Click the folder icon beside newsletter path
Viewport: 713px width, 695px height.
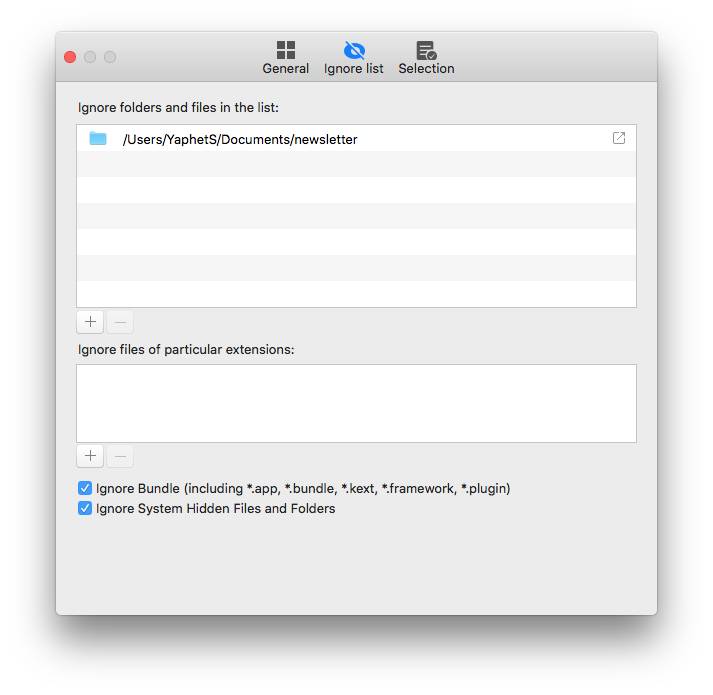pos(98,138)
